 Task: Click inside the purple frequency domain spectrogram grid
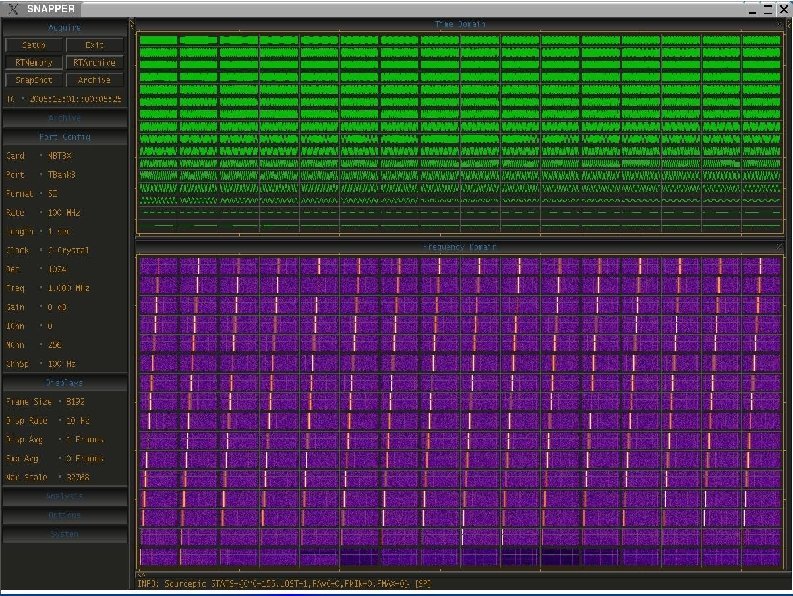pyautogui.click(x=460, y=412)
